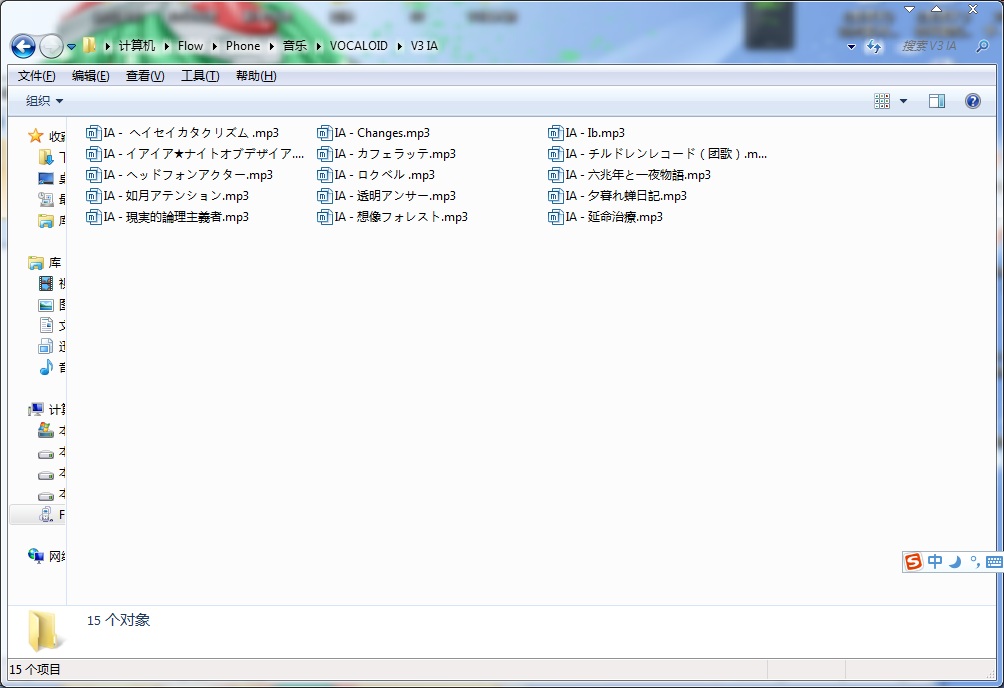This screenshot has width=1004, height=688.
Task: Open the 组织 dropdown
Action: [x=44, y=101]
